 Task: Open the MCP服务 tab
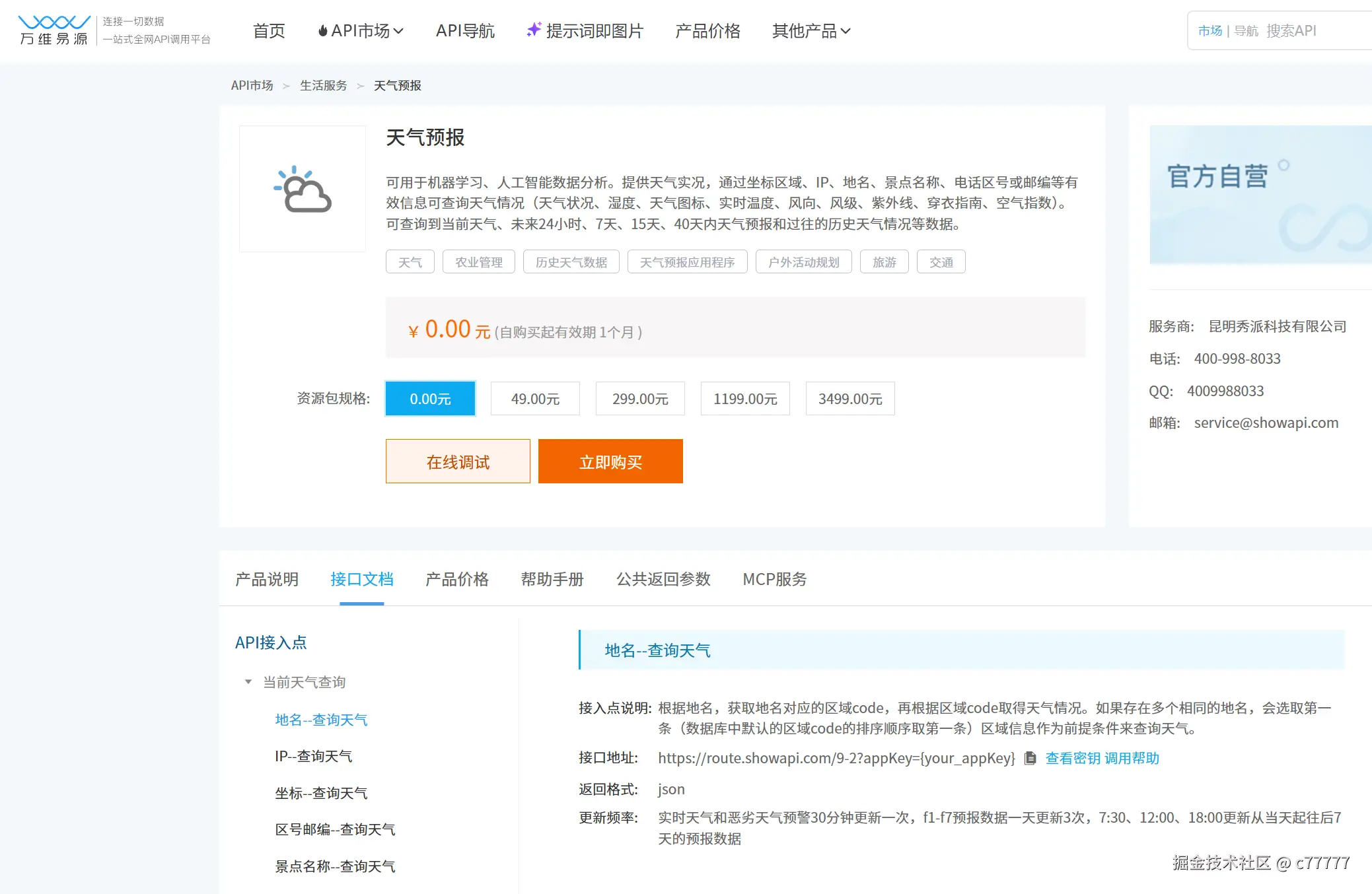(774, 579)
